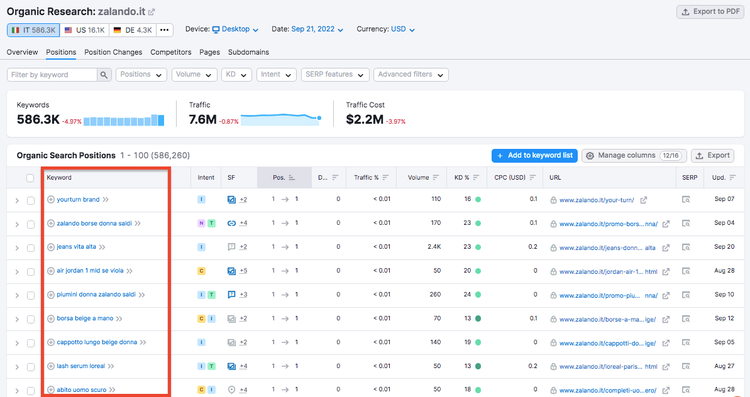Change Currency USD dropdown

[403, 29]
